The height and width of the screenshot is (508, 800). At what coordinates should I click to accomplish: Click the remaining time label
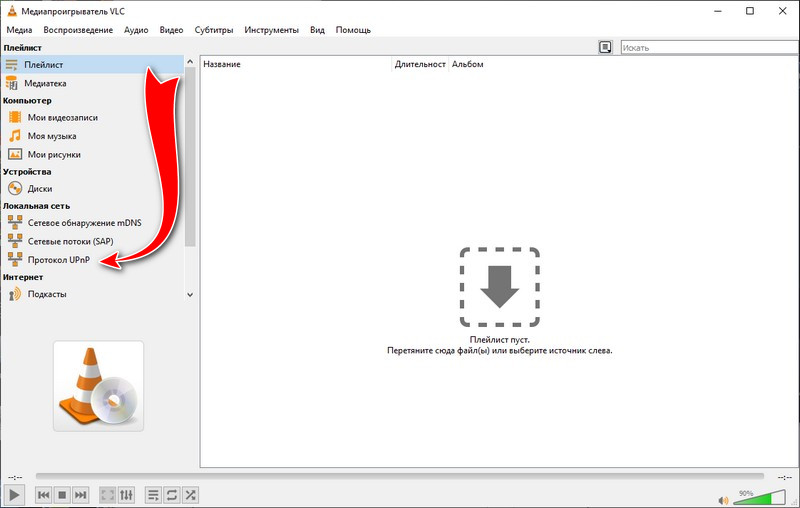point(784,477)
